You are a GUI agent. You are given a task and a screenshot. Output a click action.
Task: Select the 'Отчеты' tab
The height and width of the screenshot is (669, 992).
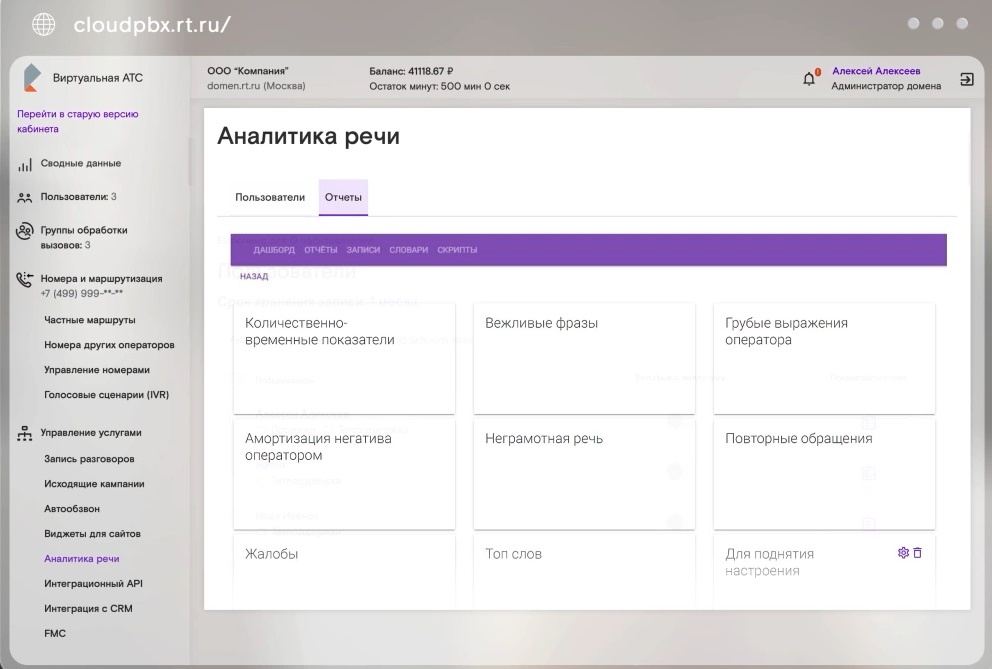343,198
